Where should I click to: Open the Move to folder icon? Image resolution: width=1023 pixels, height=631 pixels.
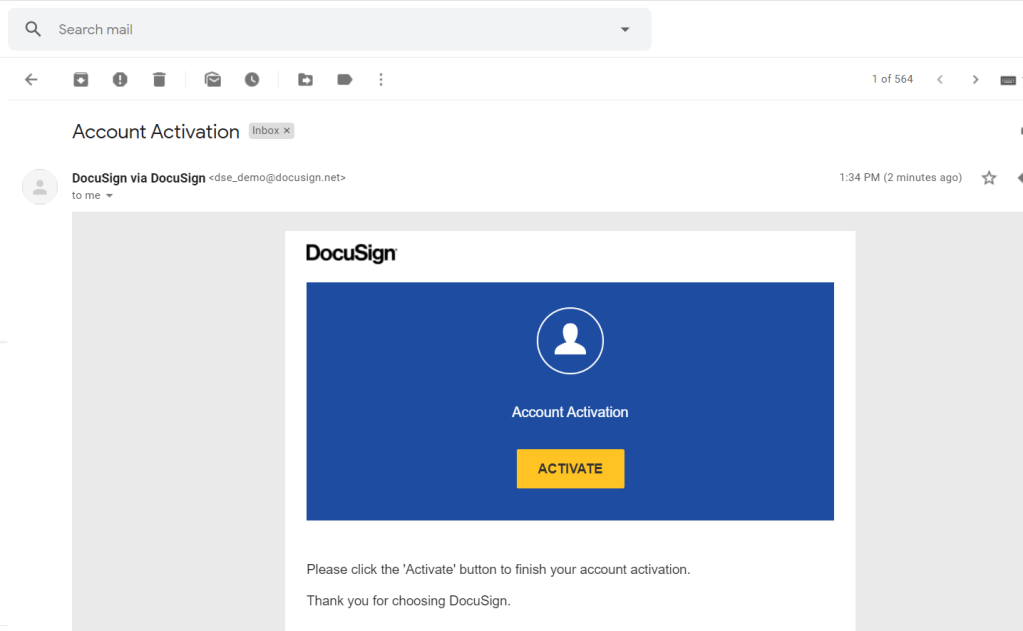[x=306, y=80]
